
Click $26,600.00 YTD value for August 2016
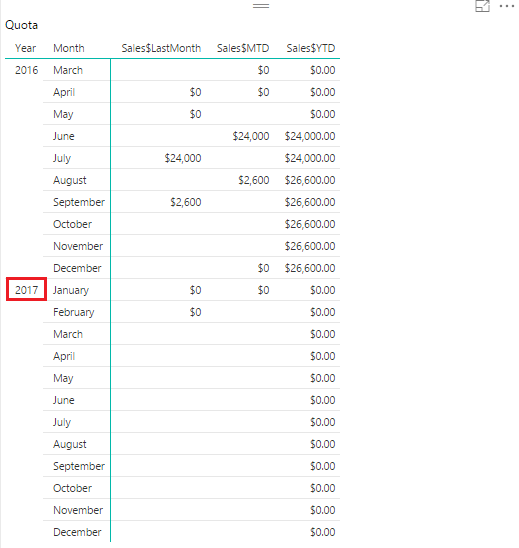pyautogui.click(x=310, y=180)
